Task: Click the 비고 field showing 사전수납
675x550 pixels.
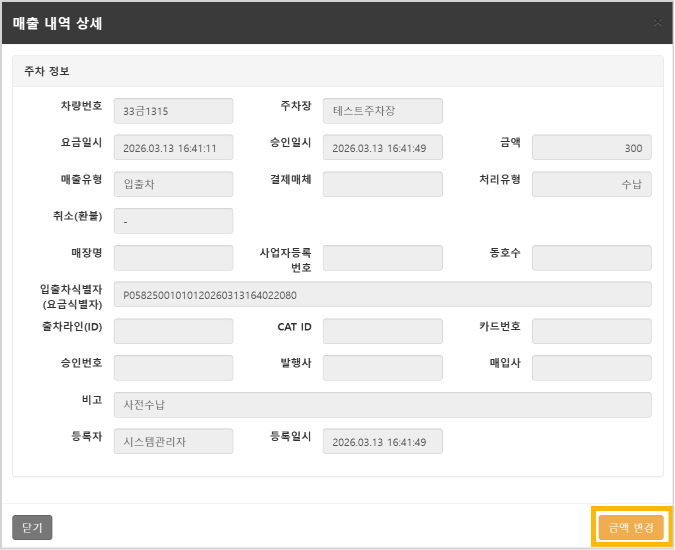Action: coord(382,405)
